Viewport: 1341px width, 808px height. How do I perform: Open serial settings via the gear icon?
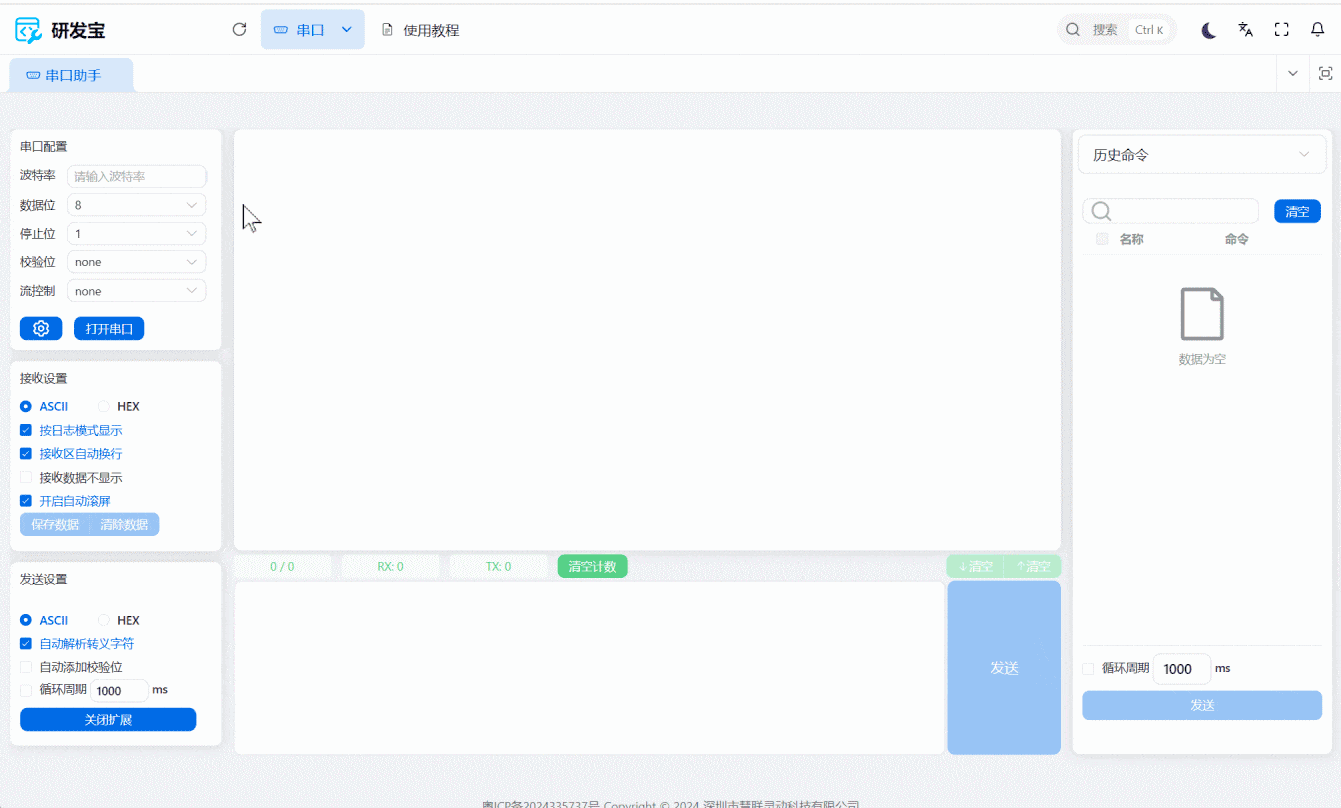(x=41, y=328)
